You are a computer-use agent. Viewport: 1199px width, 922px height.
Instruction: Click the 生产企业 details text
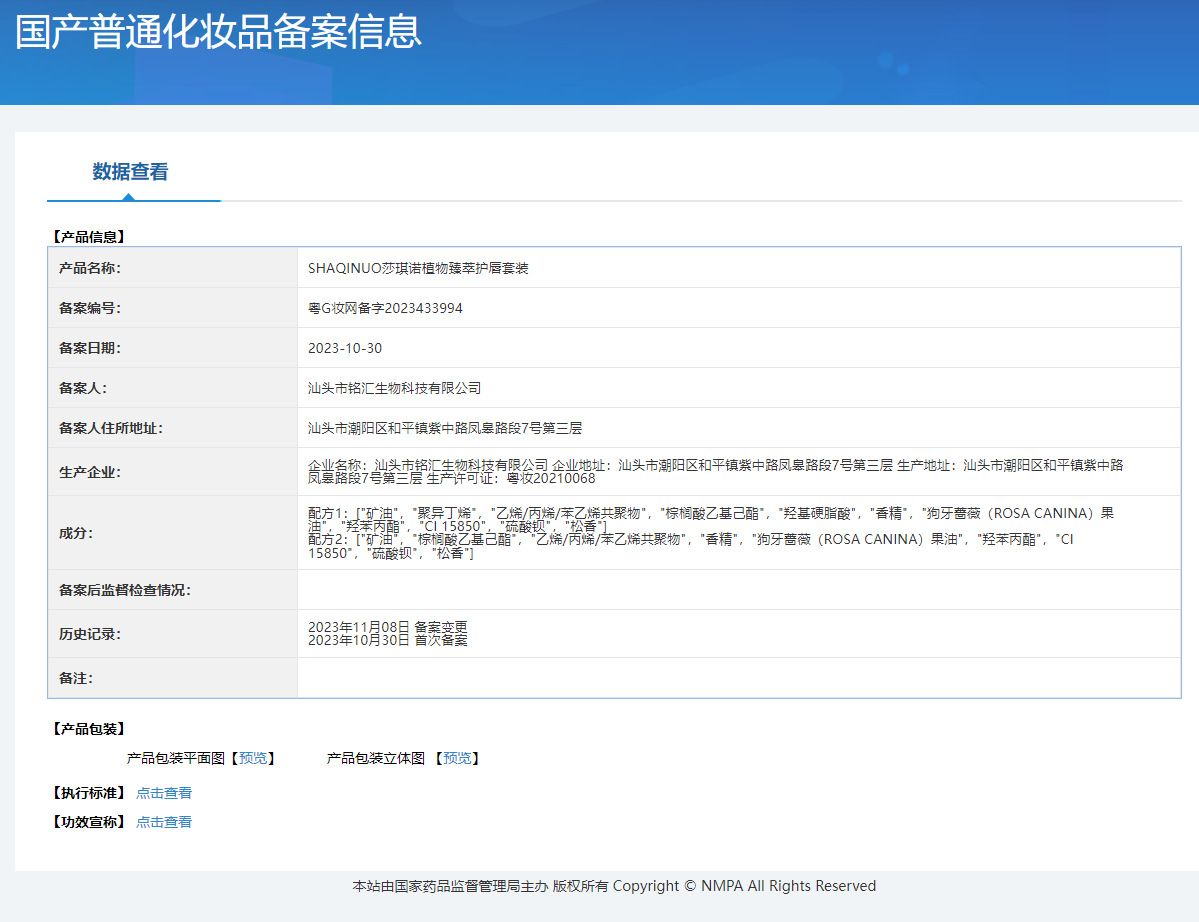[x=715, y=471]
